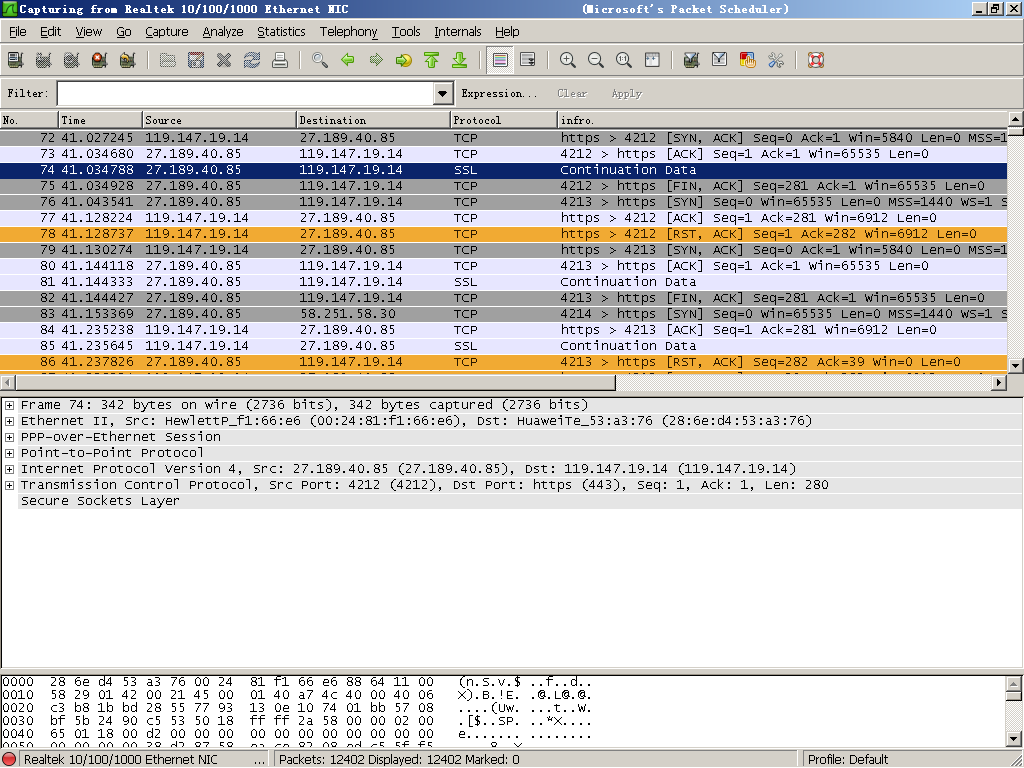
Task: Sort by the Time column header
Action: pyautogui.click(x=101, y=120)
